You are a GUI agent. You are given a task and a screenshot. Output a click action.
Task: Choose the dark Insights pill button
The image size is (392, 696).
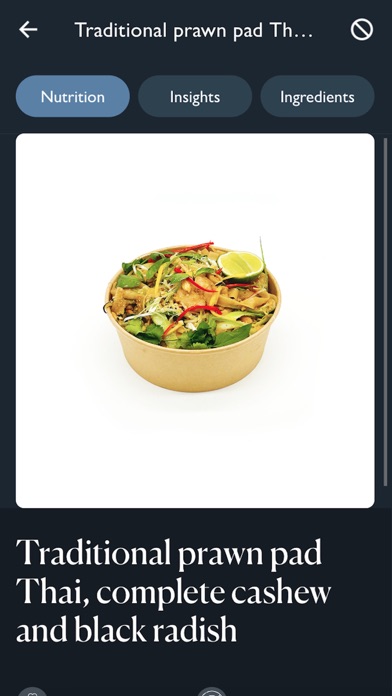(x=195, y=96)
